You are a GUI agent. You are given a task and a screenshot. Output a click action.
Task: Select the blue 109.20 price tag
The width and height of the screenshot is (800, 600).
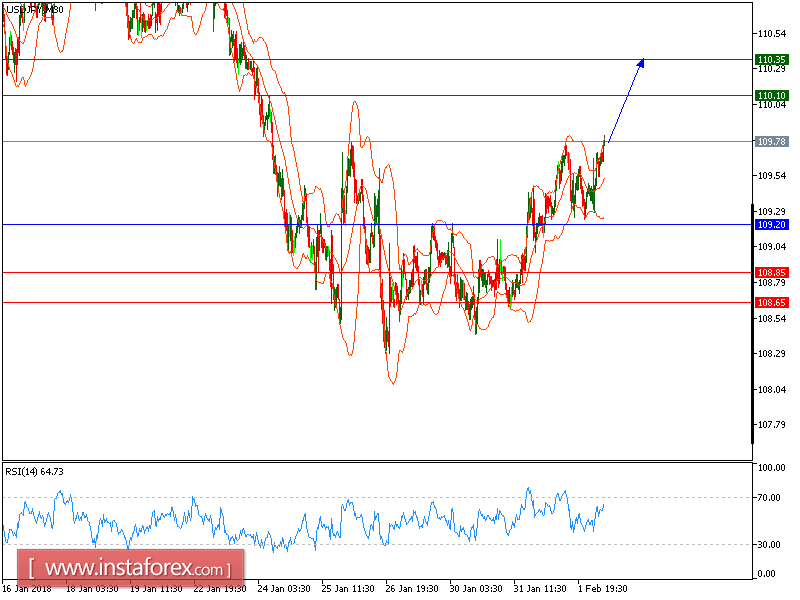point(770,224)
